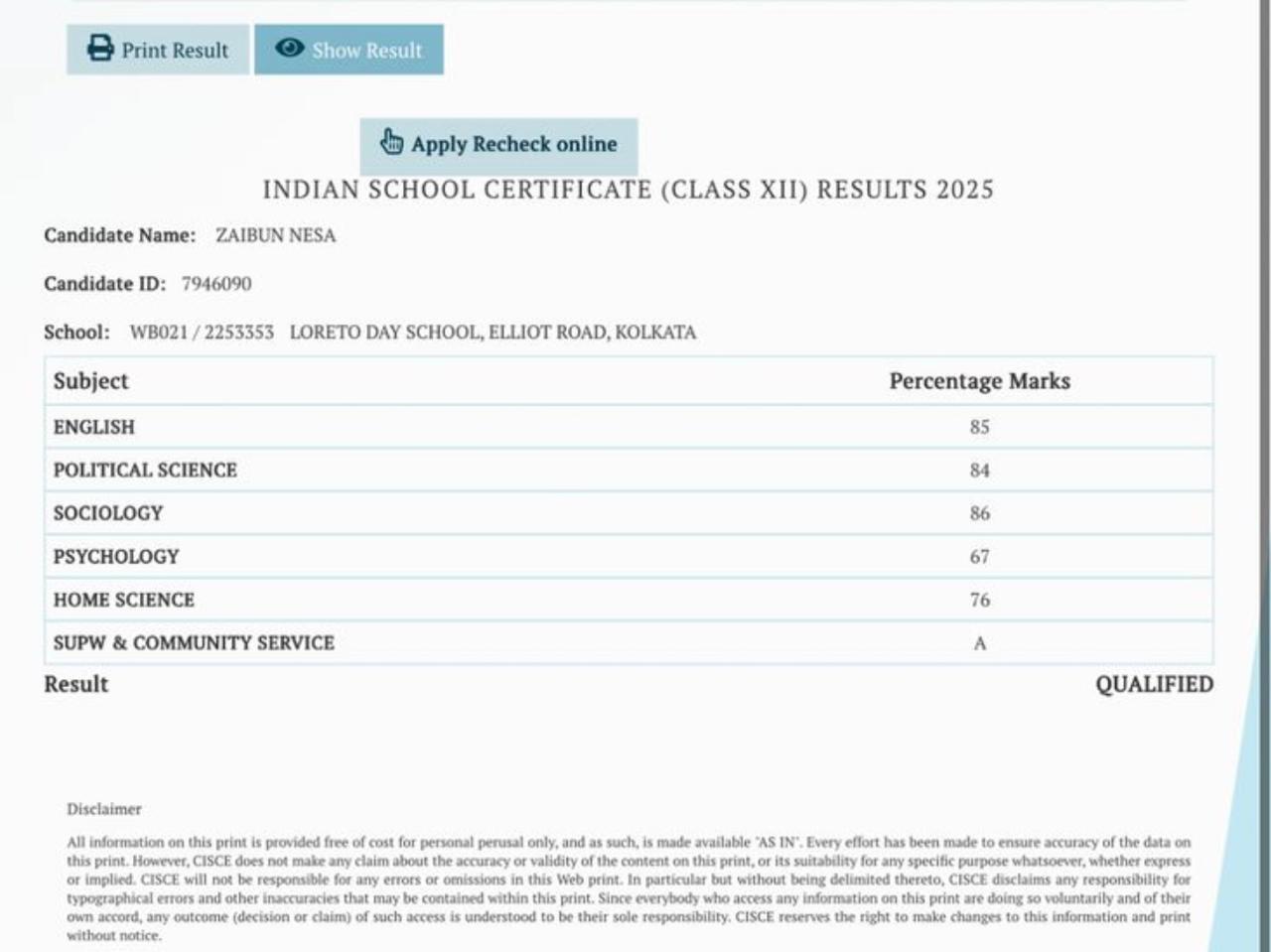Select the ENGLISH subject row
Viewport: 1271px width, 952px height.
(94, 427)
